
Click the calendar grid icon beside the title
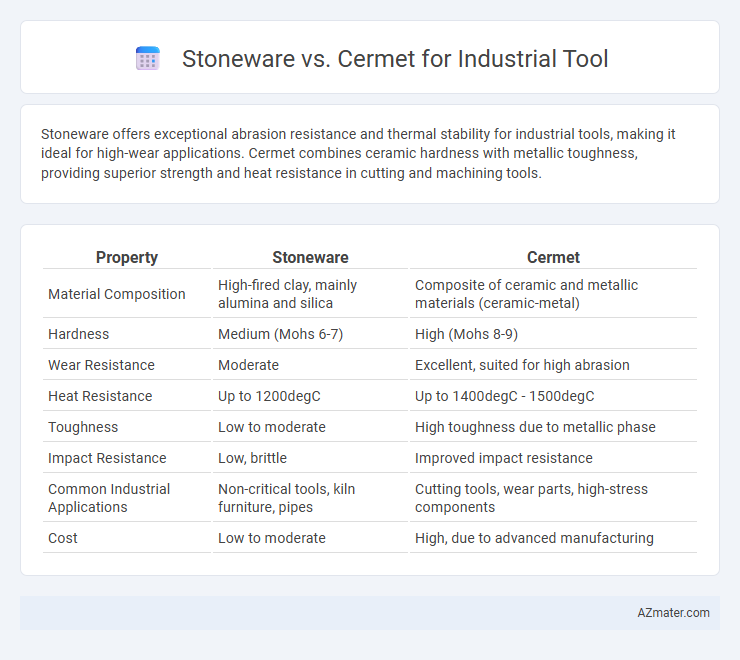click(x=148, y=59)
